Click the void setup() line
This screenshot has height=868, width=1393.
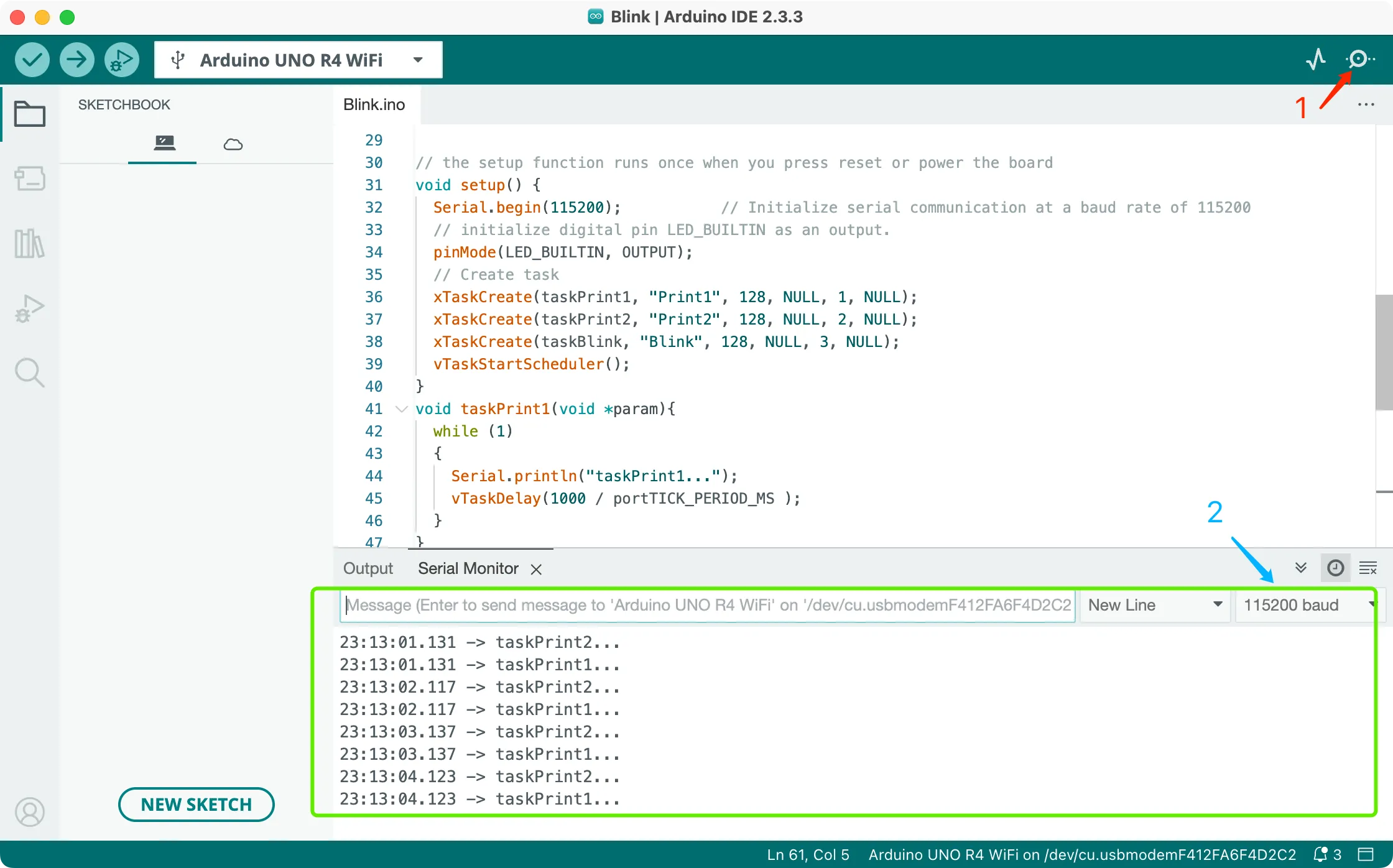(x=478, y=185)
